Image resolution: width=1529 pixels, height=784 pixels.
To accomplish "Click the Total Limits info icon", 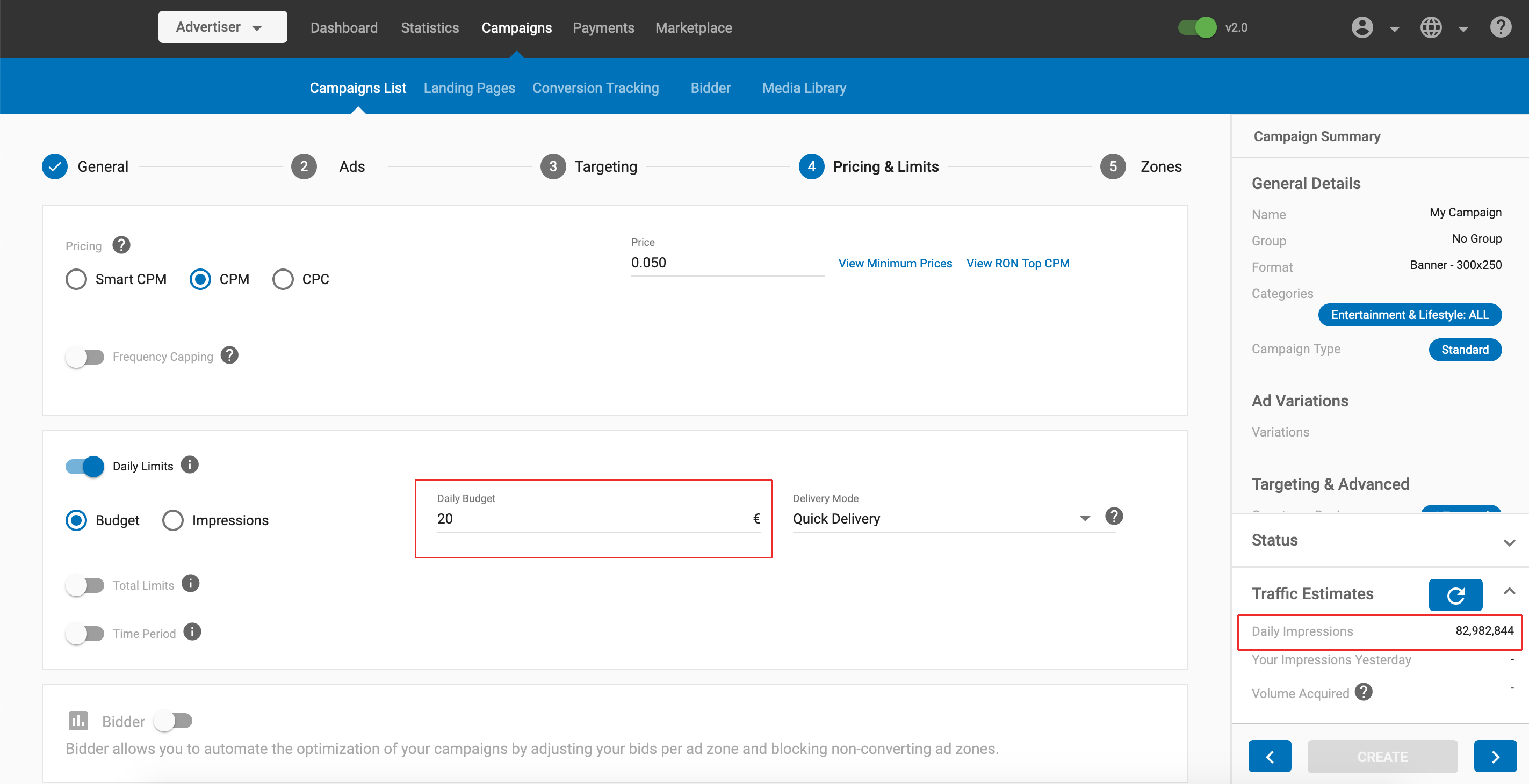I will pyautogui.click(x=191, y=584).
